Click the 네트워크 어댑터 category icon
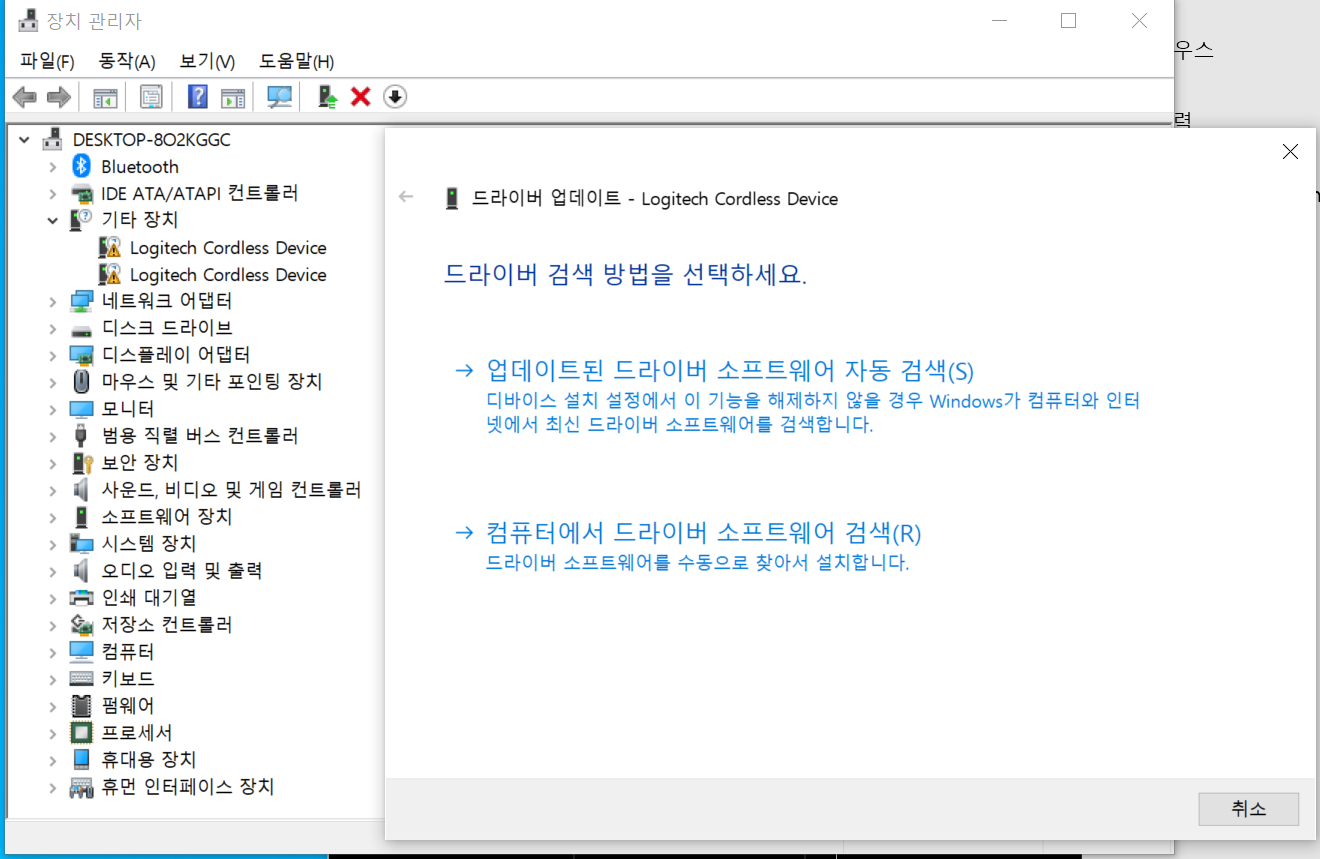Image resolution: width=1320 pixels, height=859 pixels. tap(82, 301)
